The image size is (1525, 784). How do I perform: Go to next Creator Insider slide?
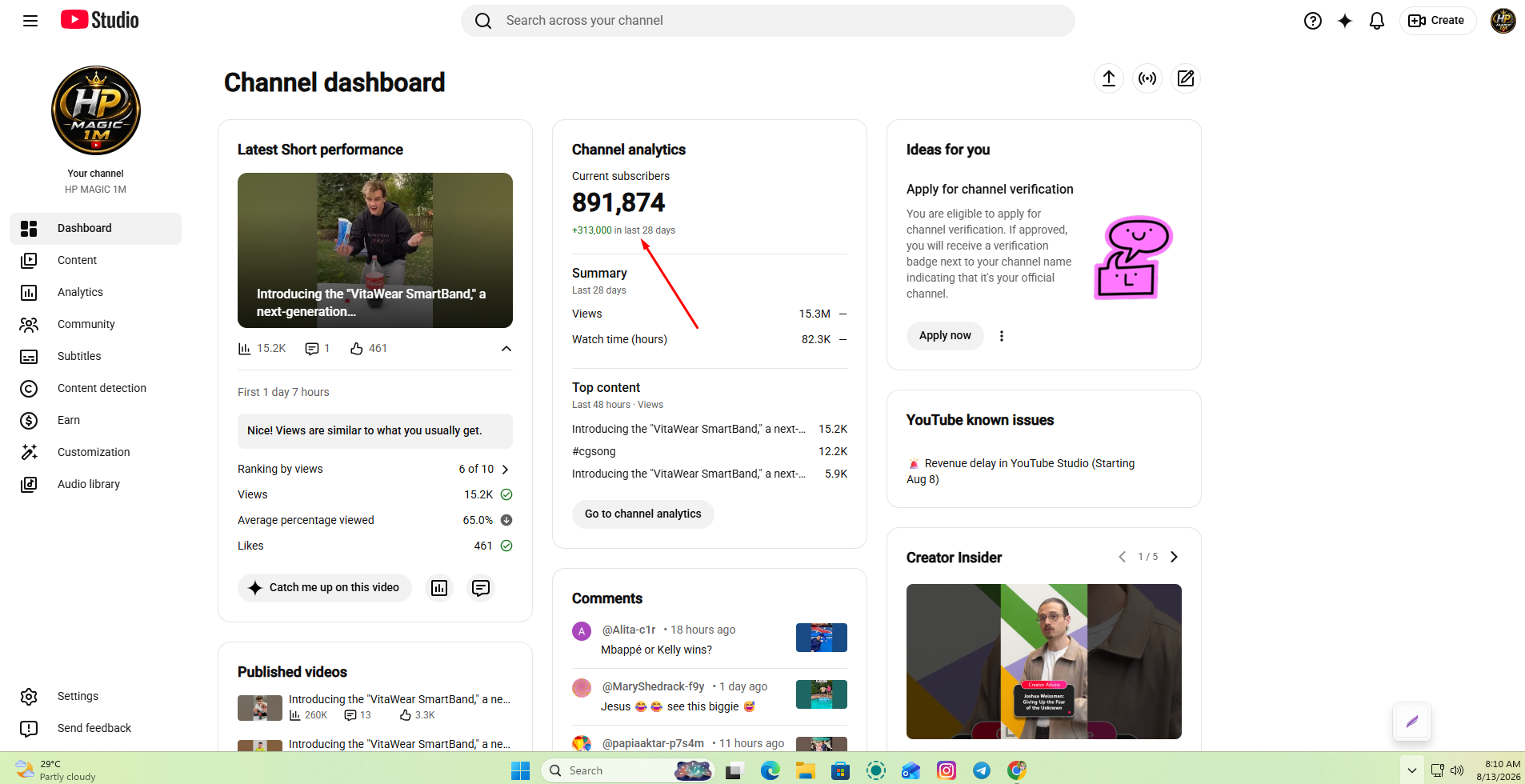click(x=1174, y=557)
